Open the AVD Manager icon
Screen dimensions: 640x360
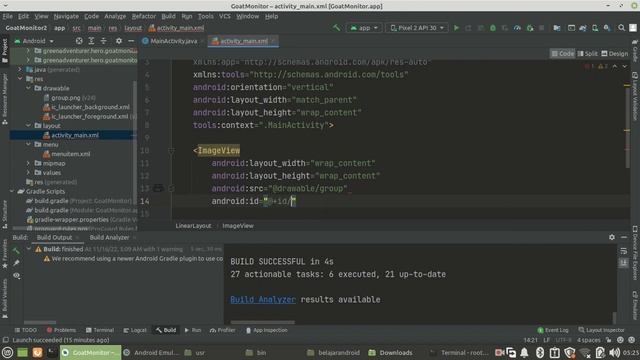click(595, 28)
